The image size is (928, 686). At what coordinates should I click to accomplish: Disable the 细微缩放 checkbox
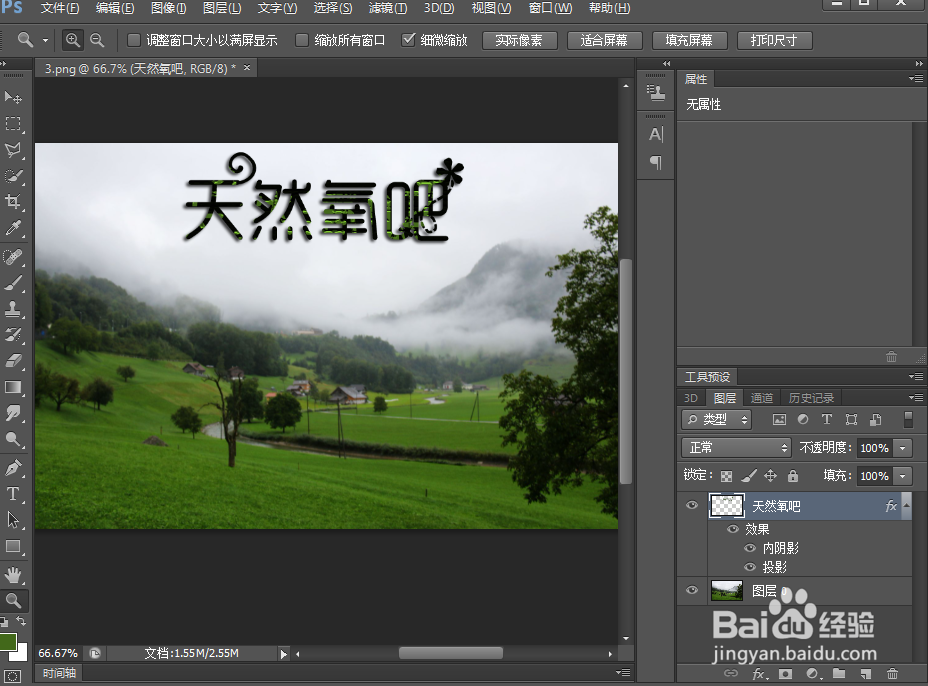(408, 40)
